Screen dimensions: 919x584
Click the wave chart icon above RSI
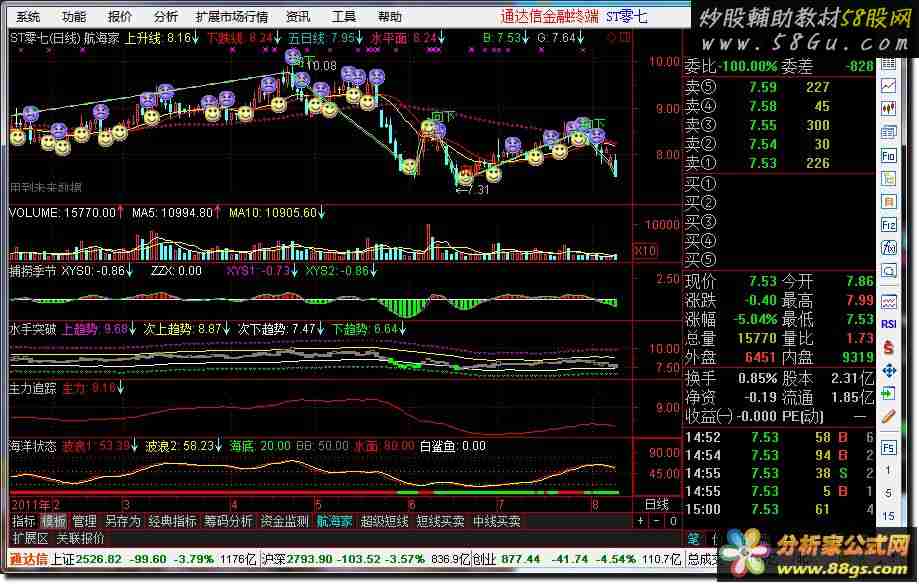coord(889,302)
